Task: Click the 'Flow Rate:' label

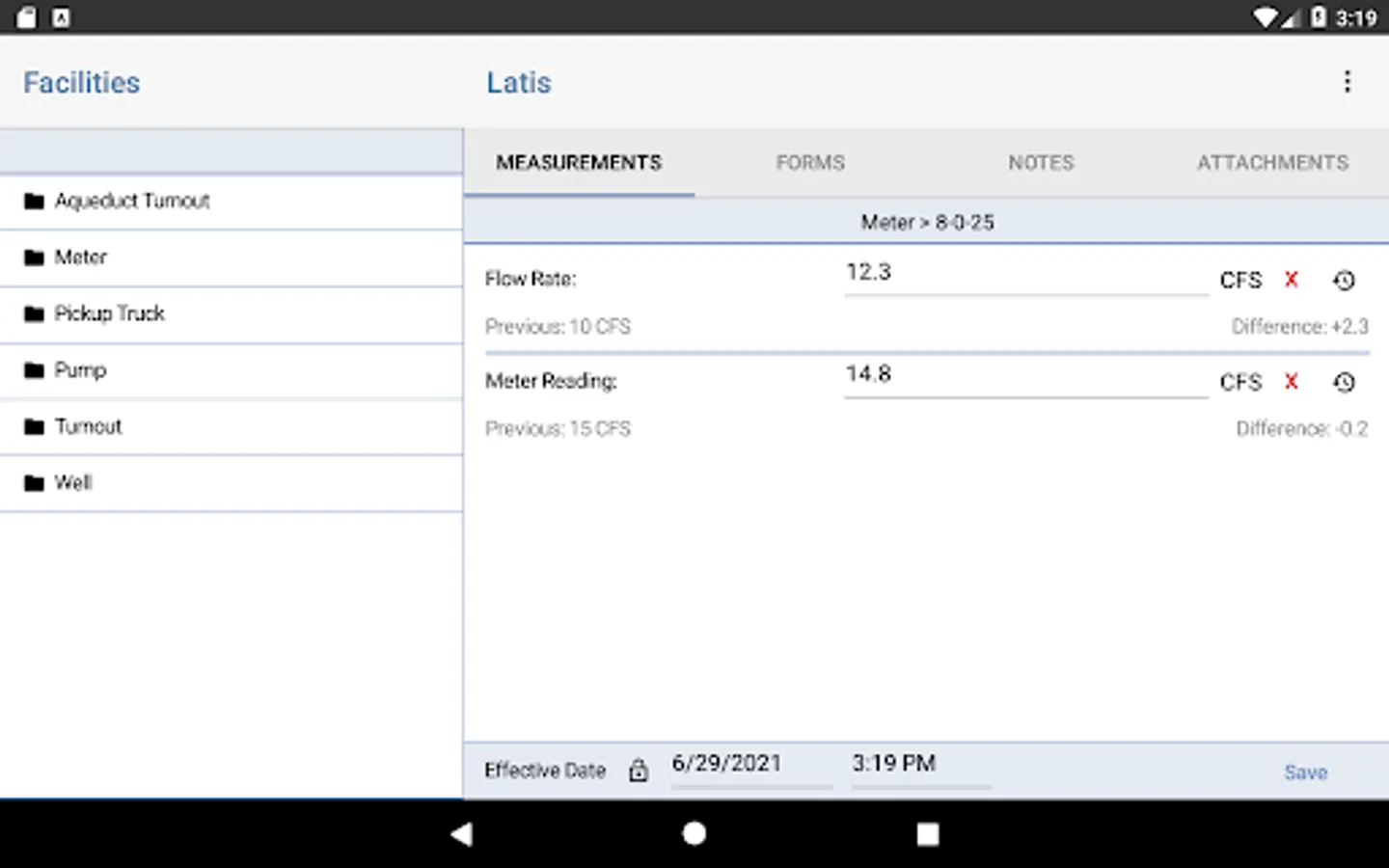Action: click(x=531, y=280)
